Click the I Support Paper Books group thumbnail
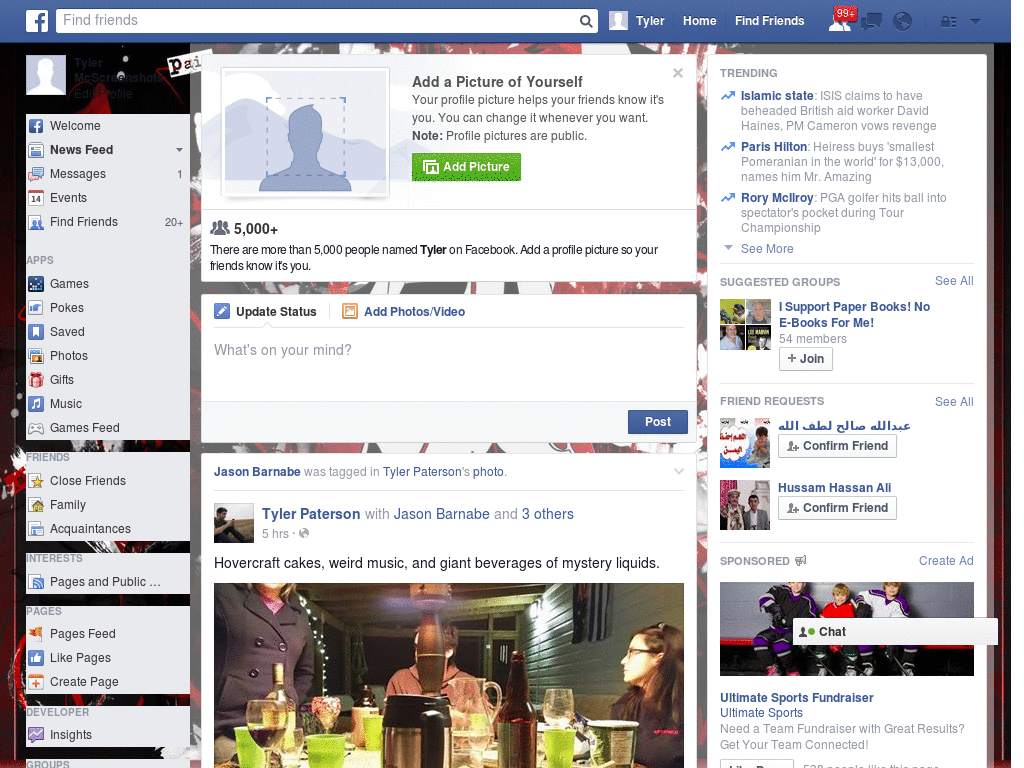Image resolution: width=1024 pixels, height=768 pixels. pos(745,325)
